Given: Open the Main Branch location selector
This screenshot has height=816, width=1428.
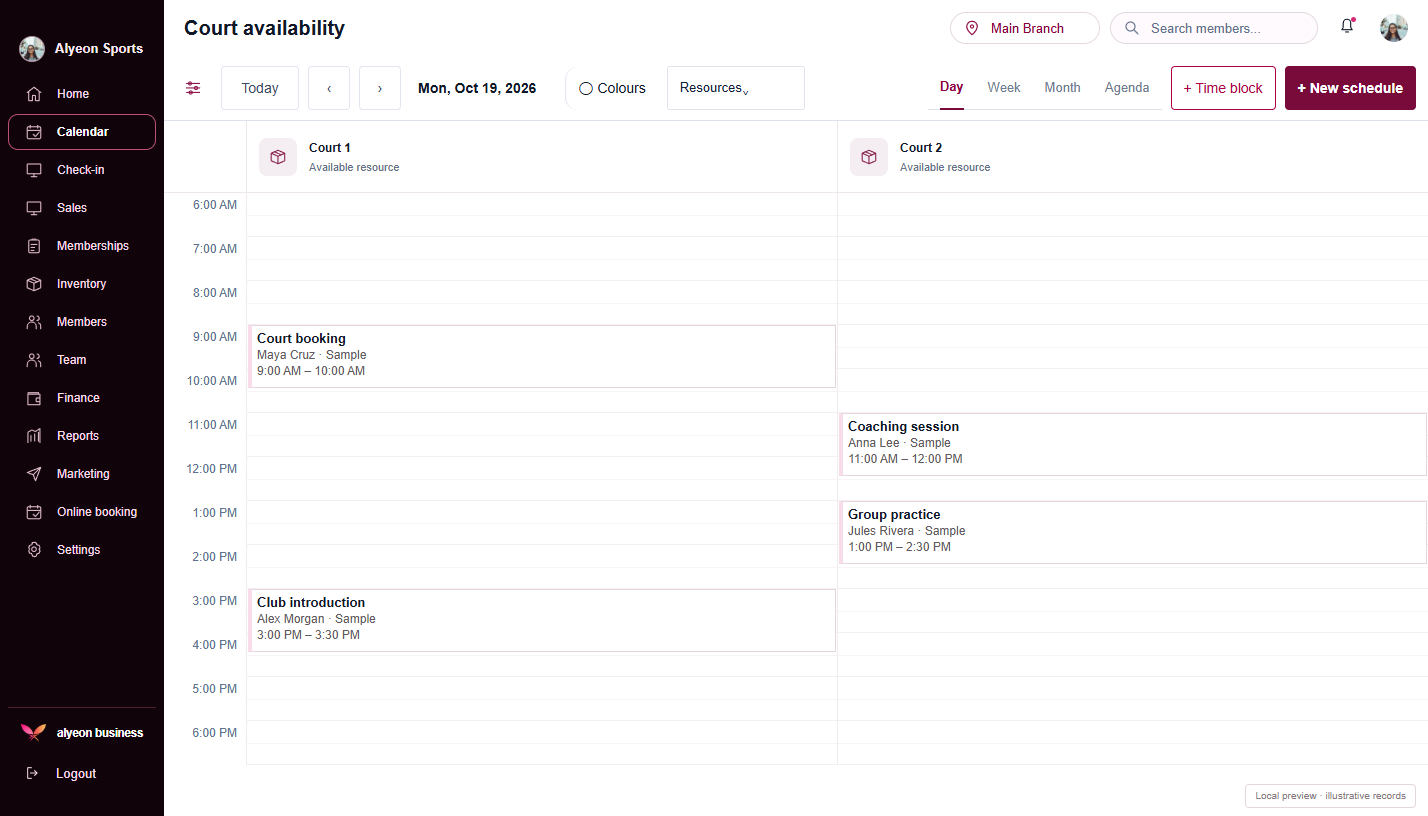Looking at the screenshot, I should [x=1025, y=28].
